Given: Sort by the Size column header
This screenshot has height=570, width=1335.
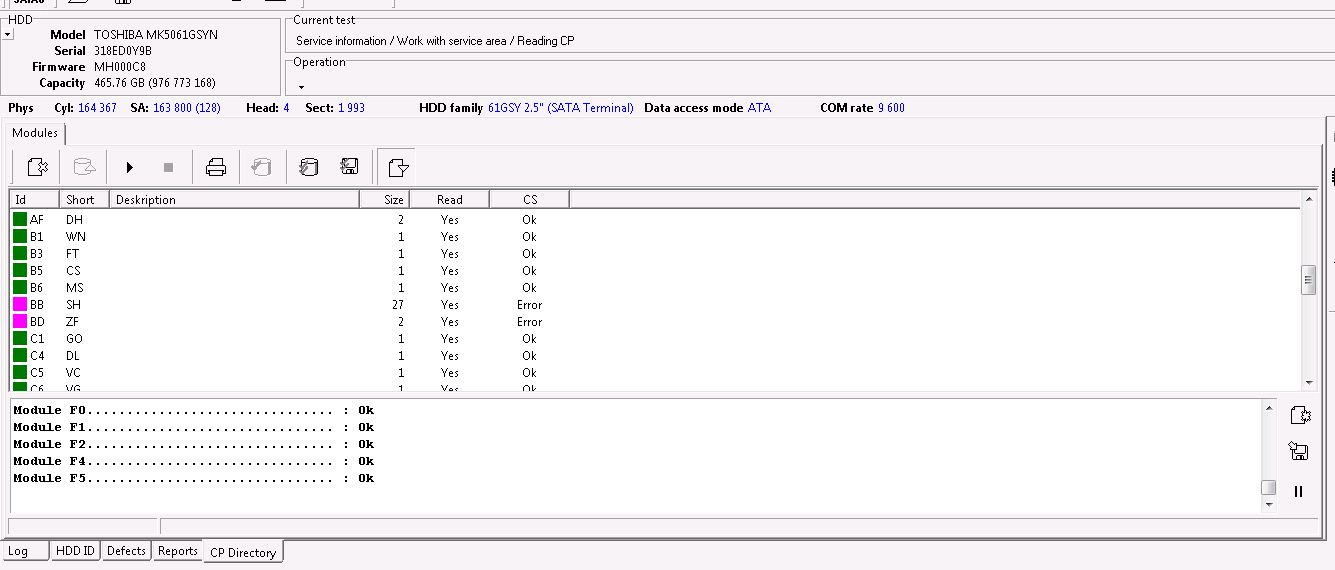Looking at the screenshot, I should point(385,200).
